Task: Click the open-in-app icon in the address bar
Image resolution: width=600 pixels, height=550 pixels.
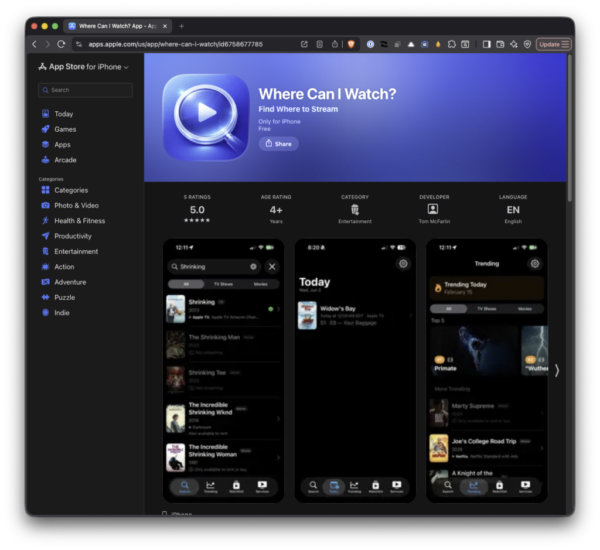Action: (x=304, y=44)
